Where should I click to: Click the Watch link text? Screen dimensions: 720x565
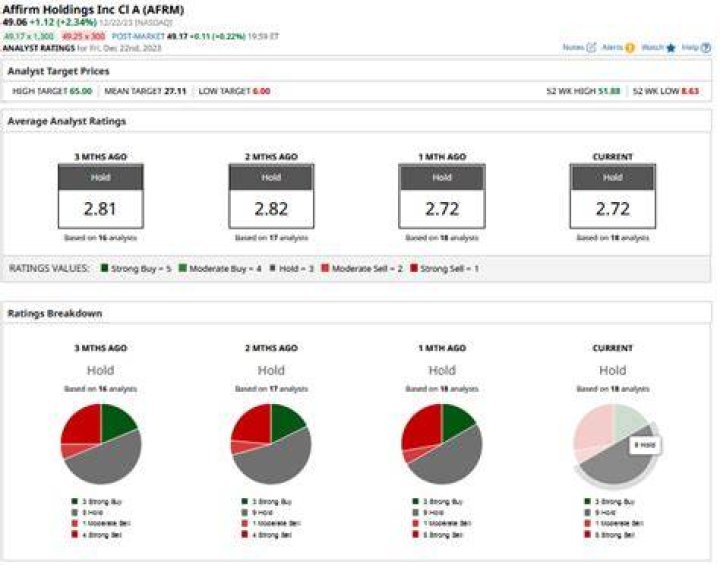pyautogui.click(x=652, y=47)
